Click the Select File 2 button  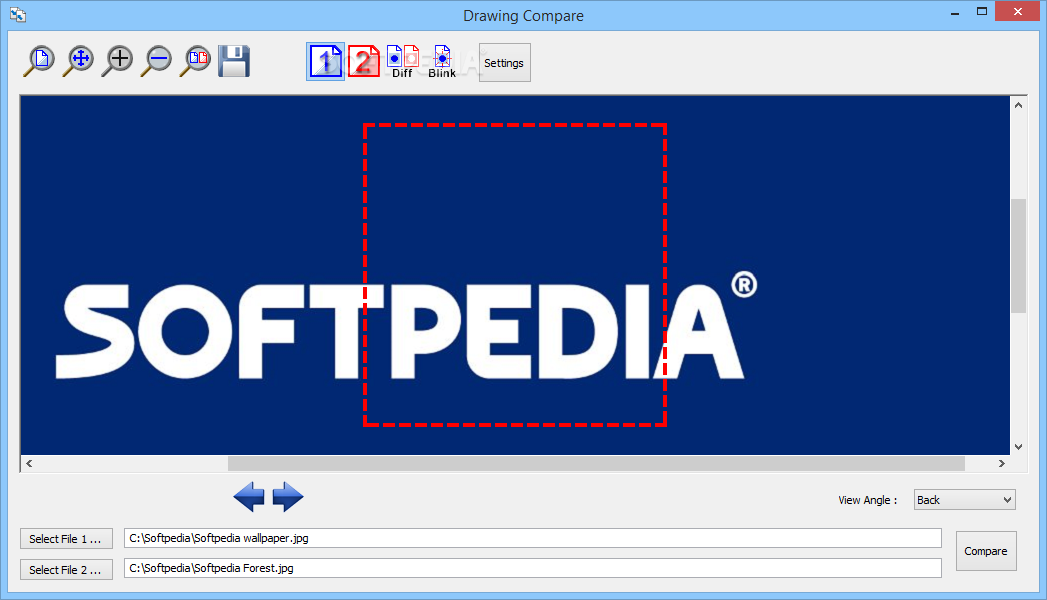coord(66,569)
